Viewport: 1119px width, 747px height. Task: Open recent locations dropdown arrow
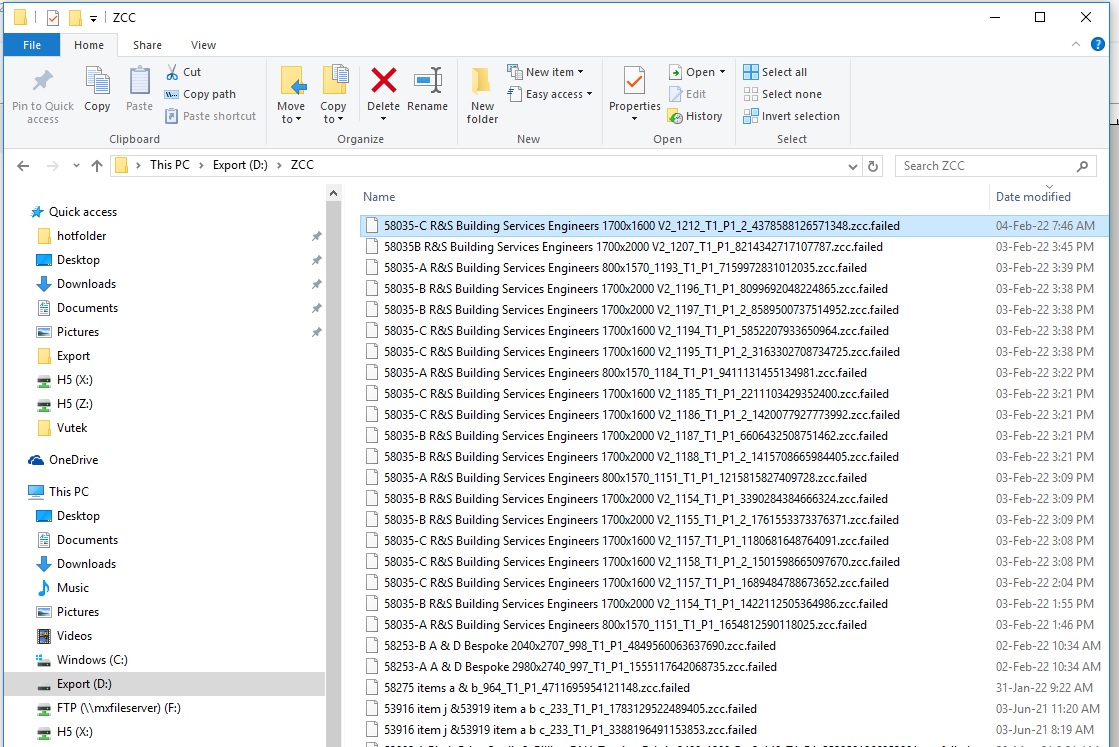click(x=76, y=166)
